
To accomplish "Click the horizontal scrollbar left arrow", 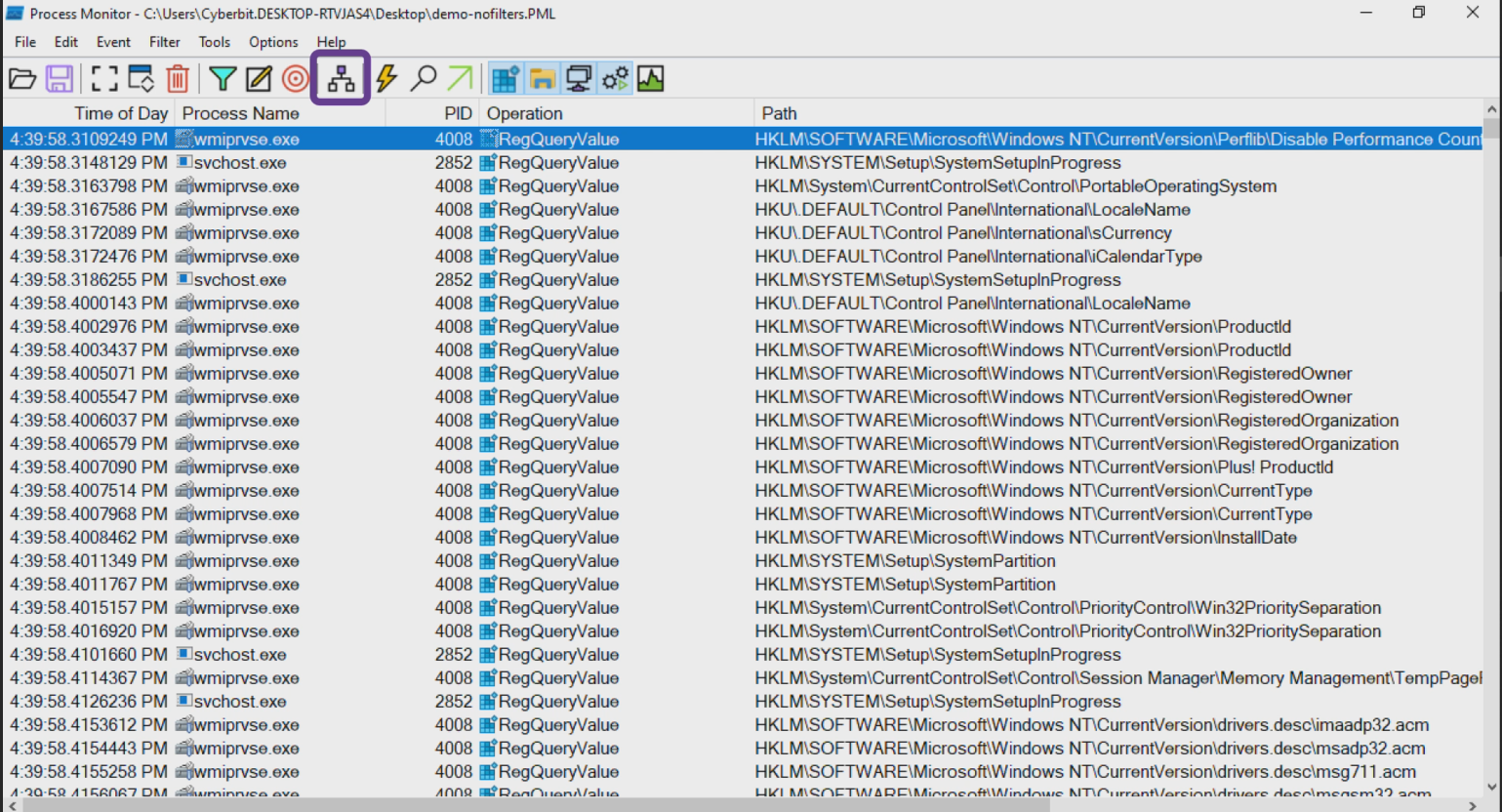I will coord(10,804).
